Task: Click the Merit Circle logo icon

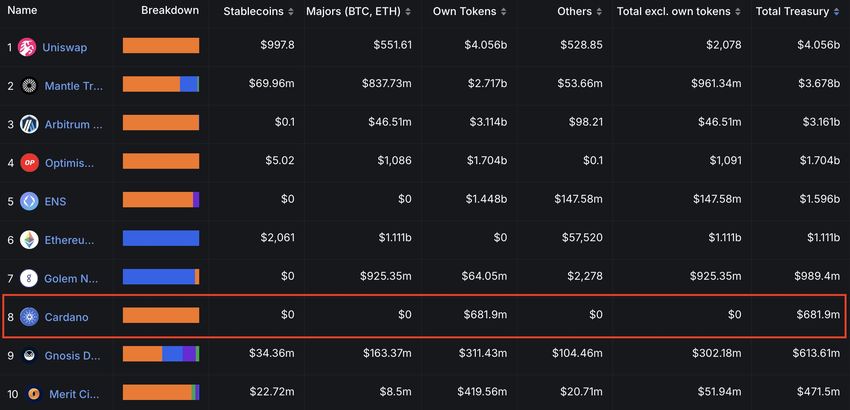Action: [x=35, y=393]
